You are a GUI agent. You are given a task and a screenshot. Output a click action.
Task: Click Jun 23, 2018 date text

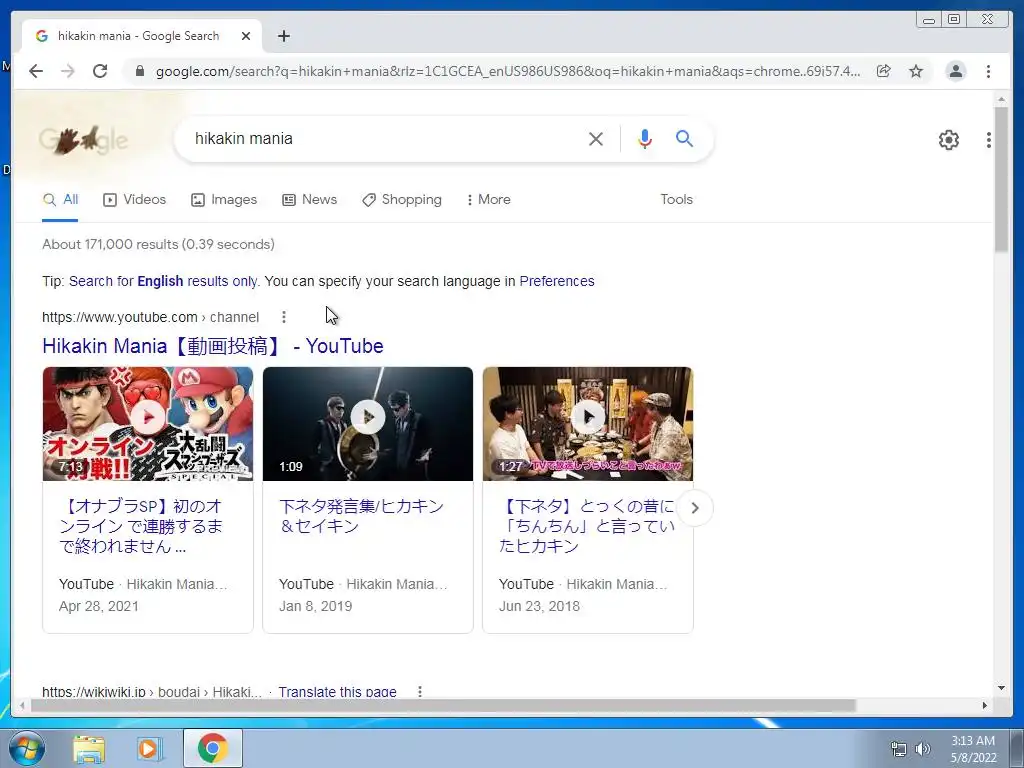pos(539,606)
